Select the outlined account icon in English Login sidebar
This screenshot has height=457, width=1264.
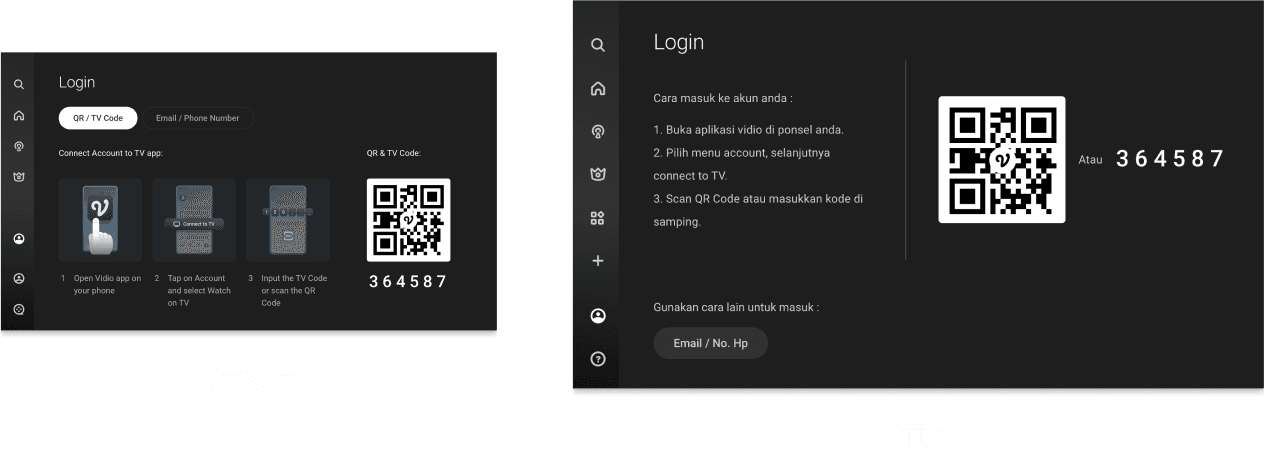coord(18,278)
